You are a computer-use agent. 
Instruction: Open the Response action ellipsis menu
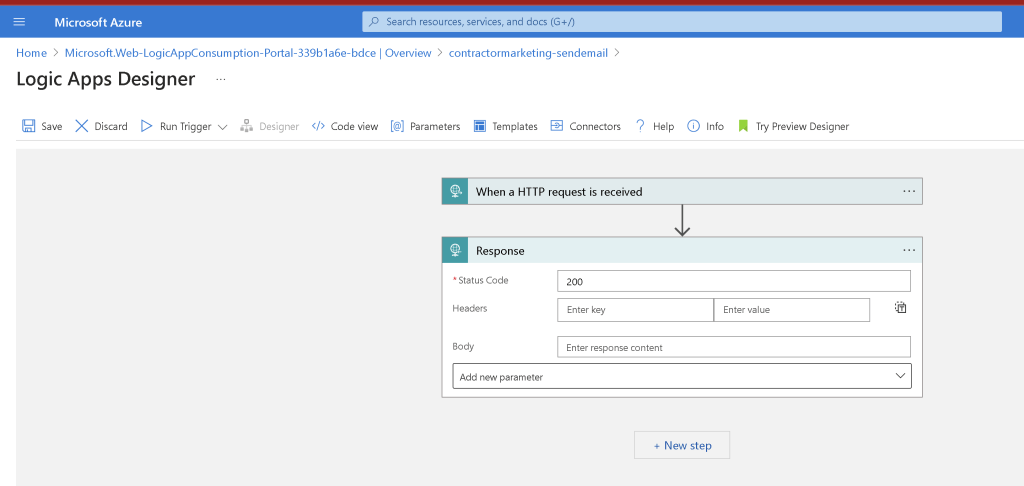[909, 250]
